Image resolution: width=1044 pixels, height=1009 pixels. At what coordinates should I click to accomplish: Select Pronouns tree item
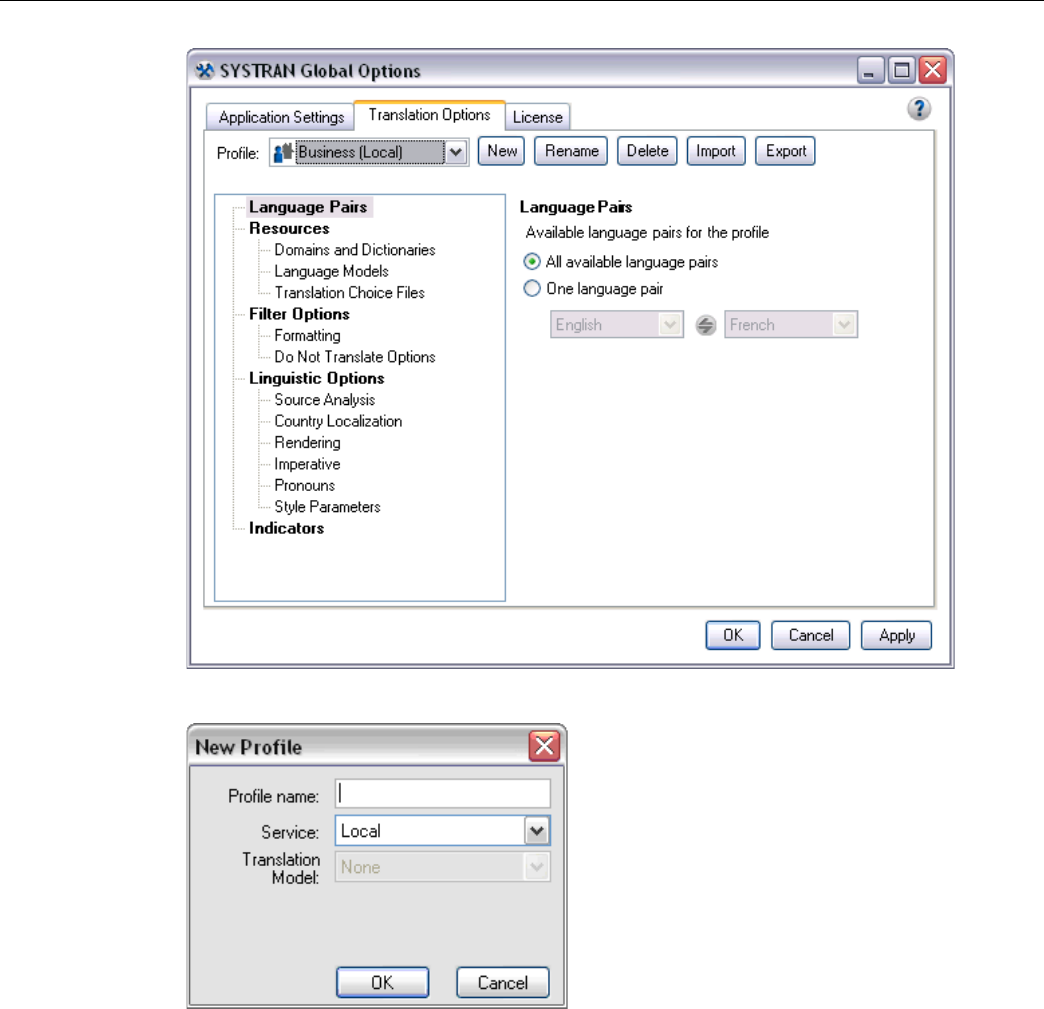(304, 485)
